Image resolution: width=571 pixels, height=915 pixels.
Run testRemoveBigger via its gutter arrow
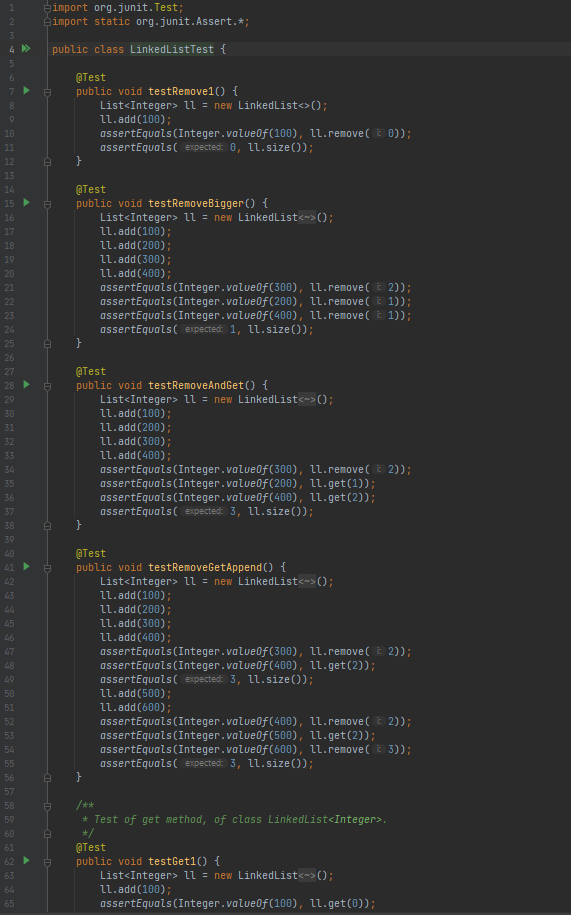(26, 202)
